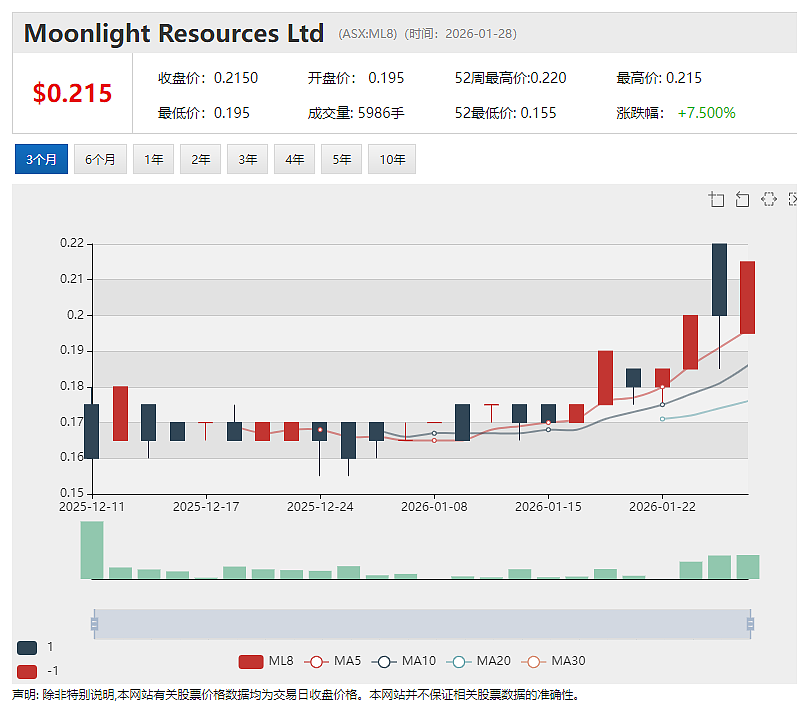Click the 2026-01-28 date in header

click(x=478, y=34)
